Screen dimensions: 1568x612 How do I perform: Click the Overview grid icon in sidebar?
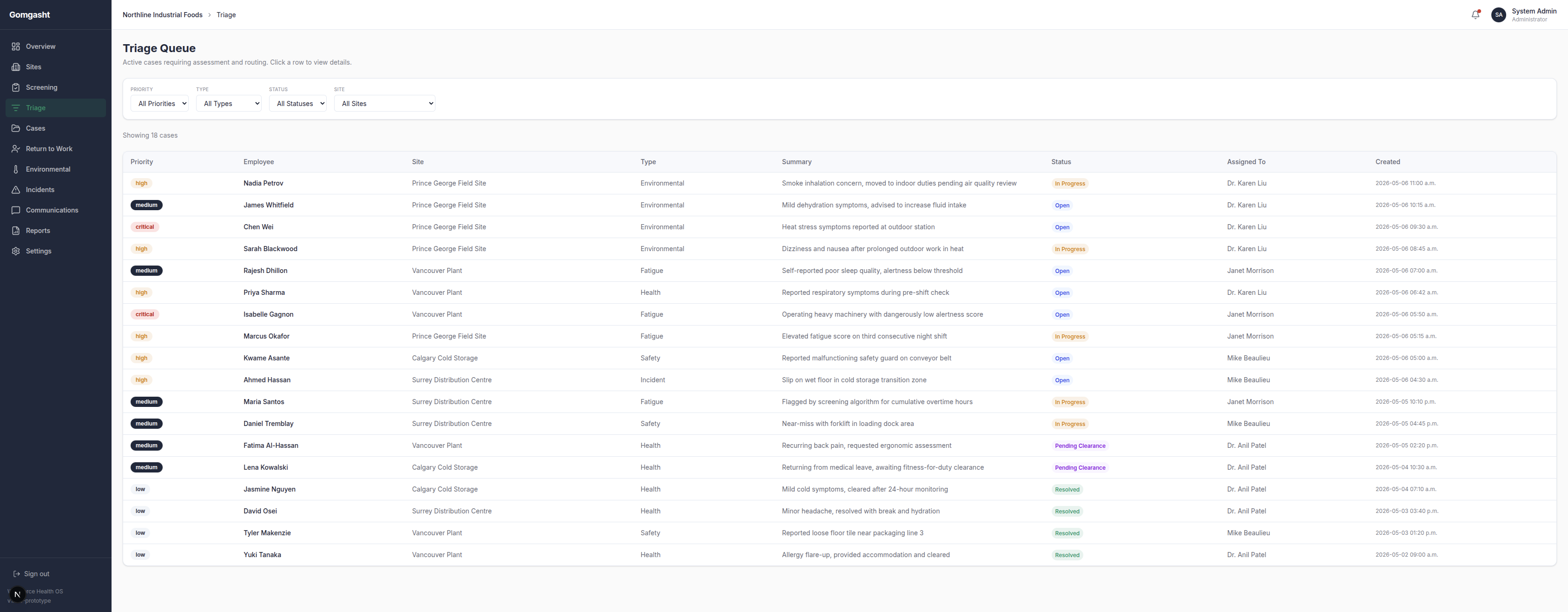pos(16,47)
